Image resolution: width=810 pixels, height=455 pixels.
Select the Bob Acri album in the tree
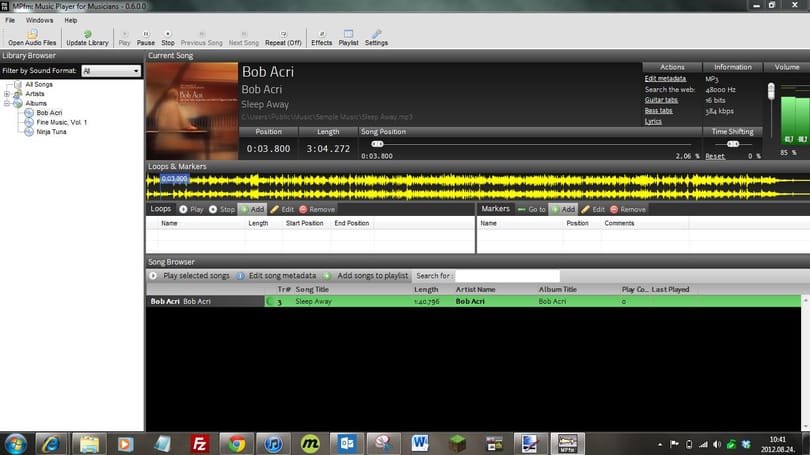click(49, 113)
